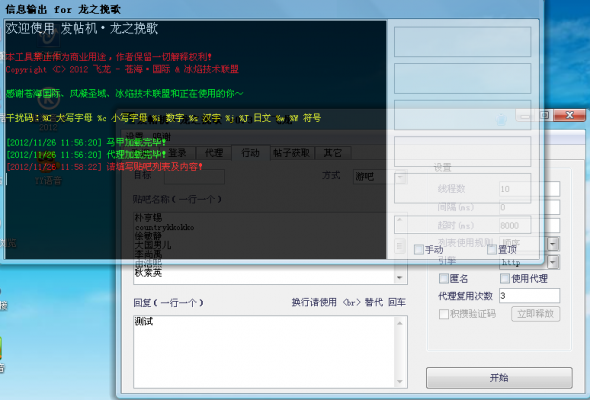Image resolution: width=590 pixels, height=400 pixels.
Task: Open the 鸣谢 menu
Action: tap(162, 137)
